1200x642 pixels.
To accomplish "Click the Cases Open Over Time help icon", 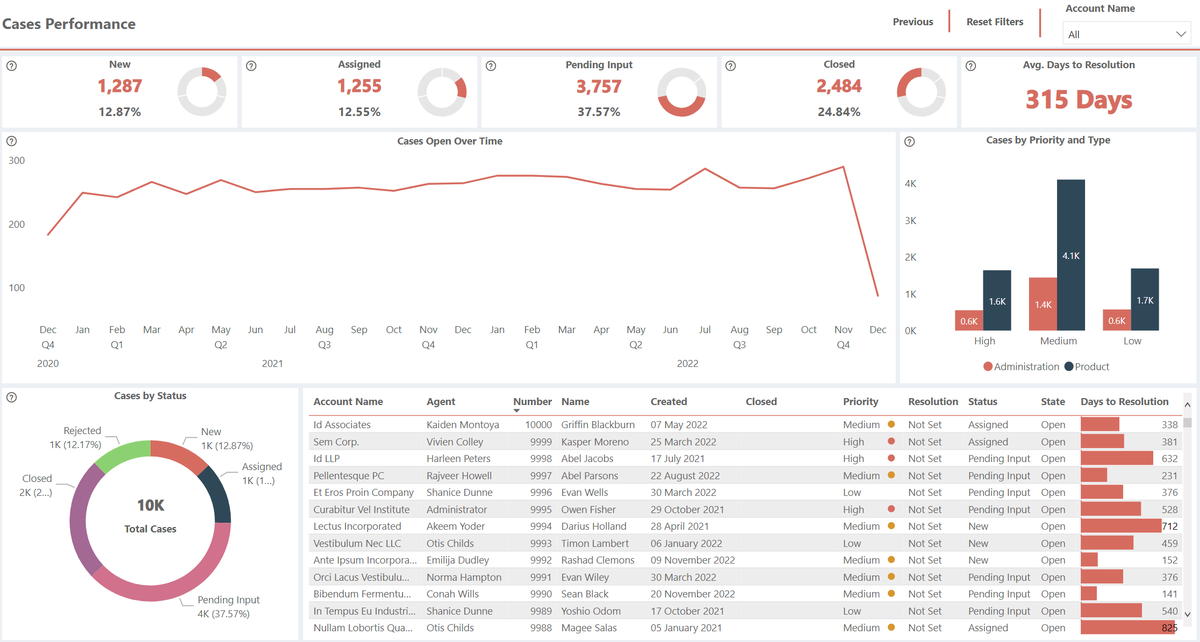I will tap(10, 141).
